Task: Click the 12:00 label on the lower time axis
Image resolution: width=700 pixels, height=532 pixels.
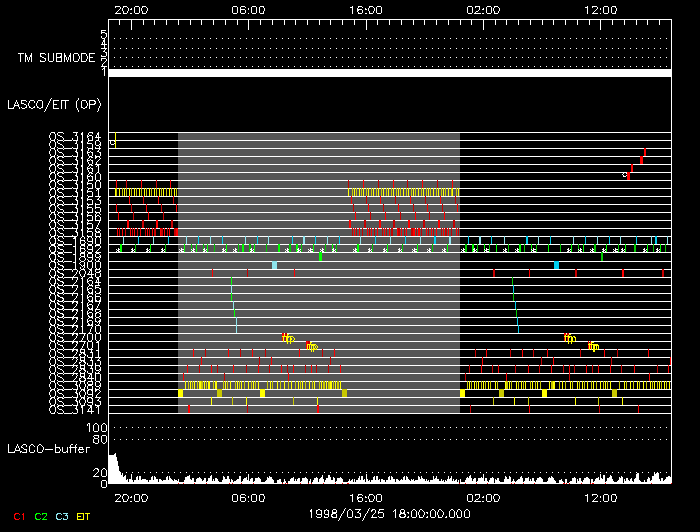Action: pos(600,498)
